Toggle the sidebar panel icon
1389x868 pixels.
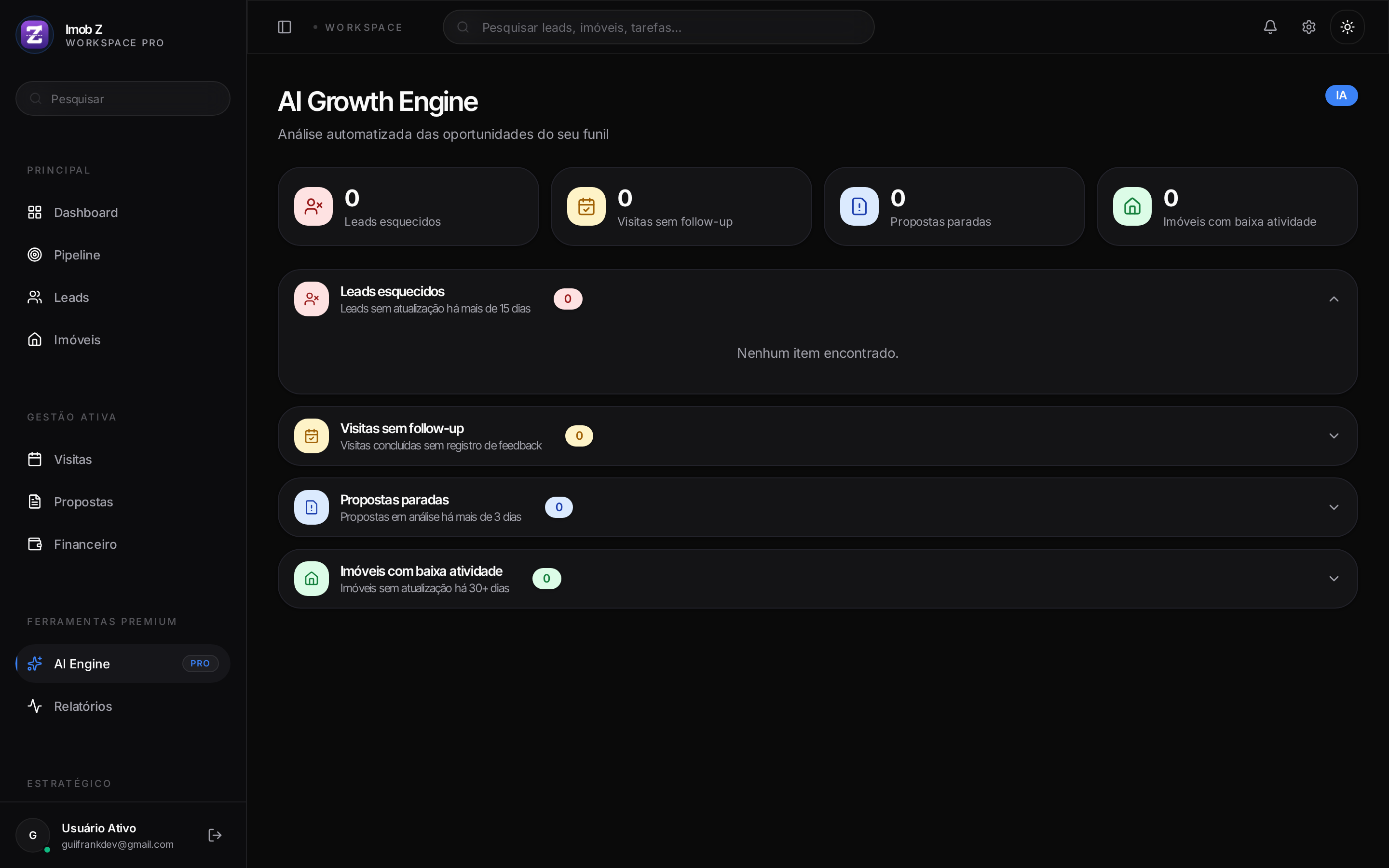click(x=285, y=27)
